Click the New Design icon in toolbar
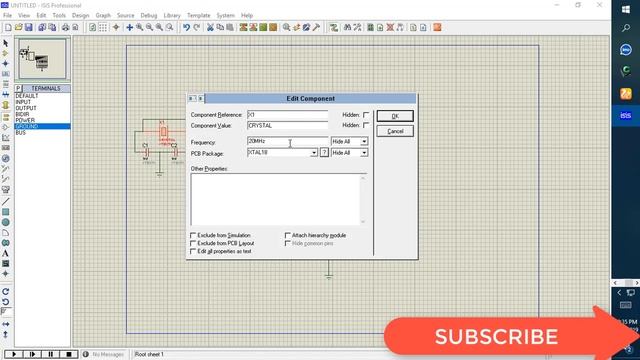The height and width of the screenshot is (360, 640). (x=8, y=27)
